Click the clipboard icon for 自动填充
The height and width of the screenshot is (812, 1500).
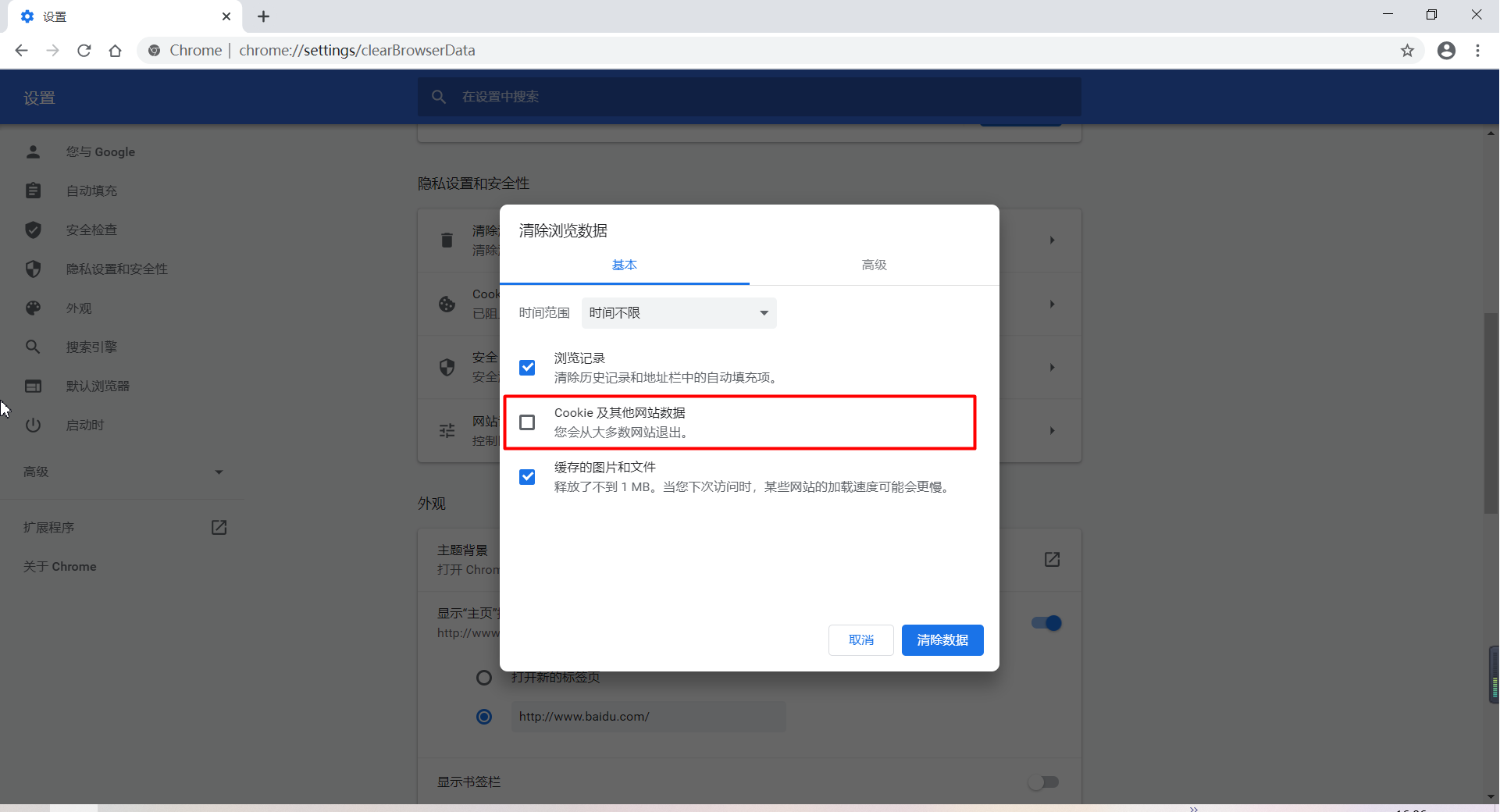[x=33, y=191]
